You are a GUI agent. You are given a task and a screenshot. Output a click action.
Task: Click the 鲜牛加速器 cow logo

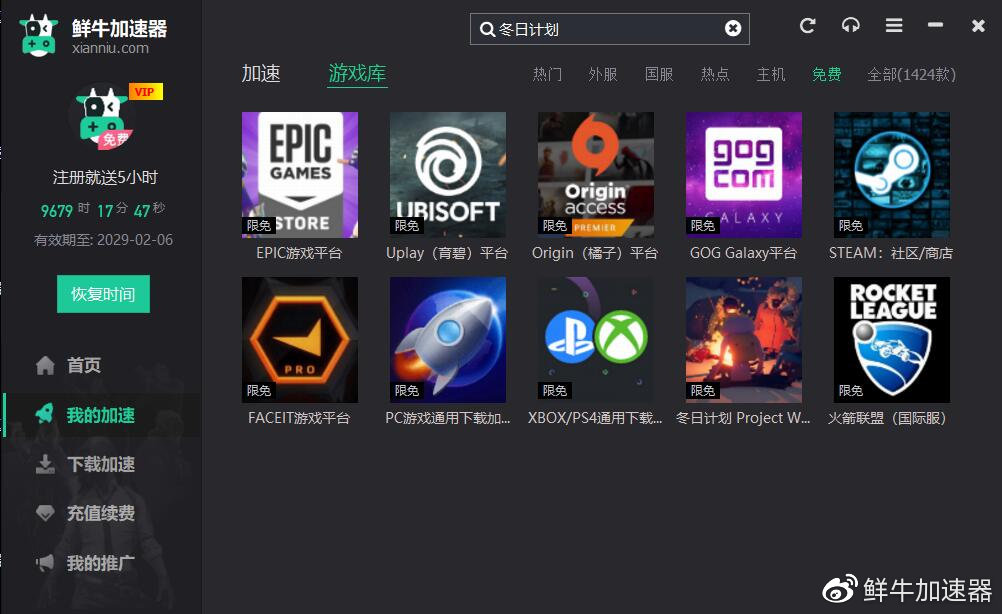[x=38, y=36]
